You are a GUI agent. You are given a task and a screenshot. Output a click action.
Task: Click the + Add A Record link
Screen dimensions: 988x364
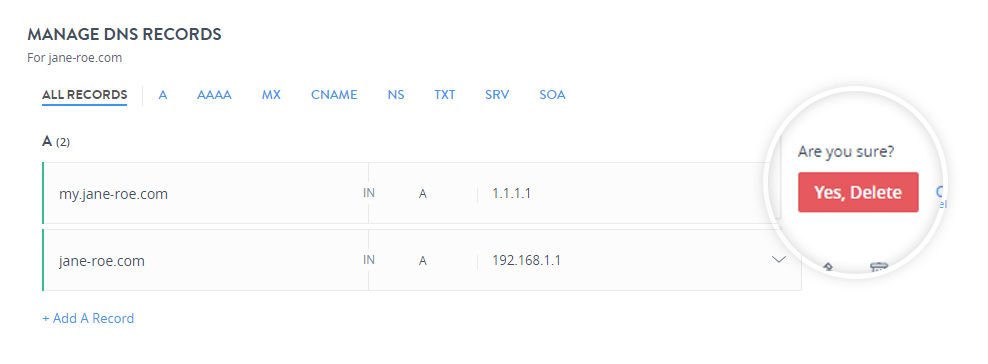click(88, 318)
